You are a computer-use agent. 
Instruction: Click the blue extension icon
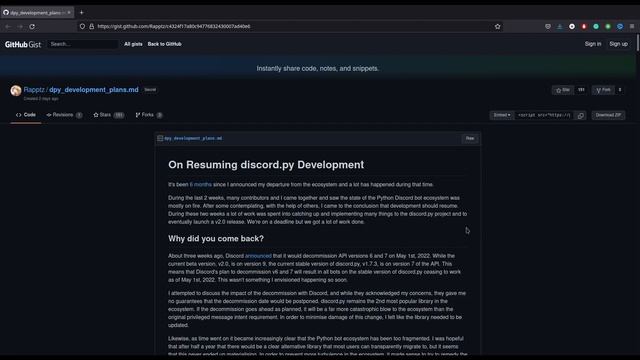620,27
